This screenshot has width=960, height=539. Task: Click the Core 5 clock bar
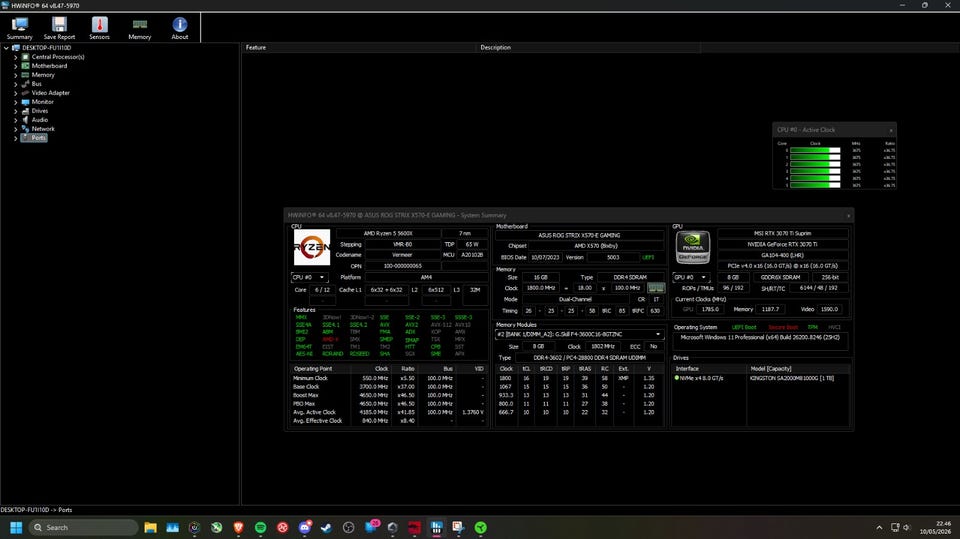click(x=816, y=185)
